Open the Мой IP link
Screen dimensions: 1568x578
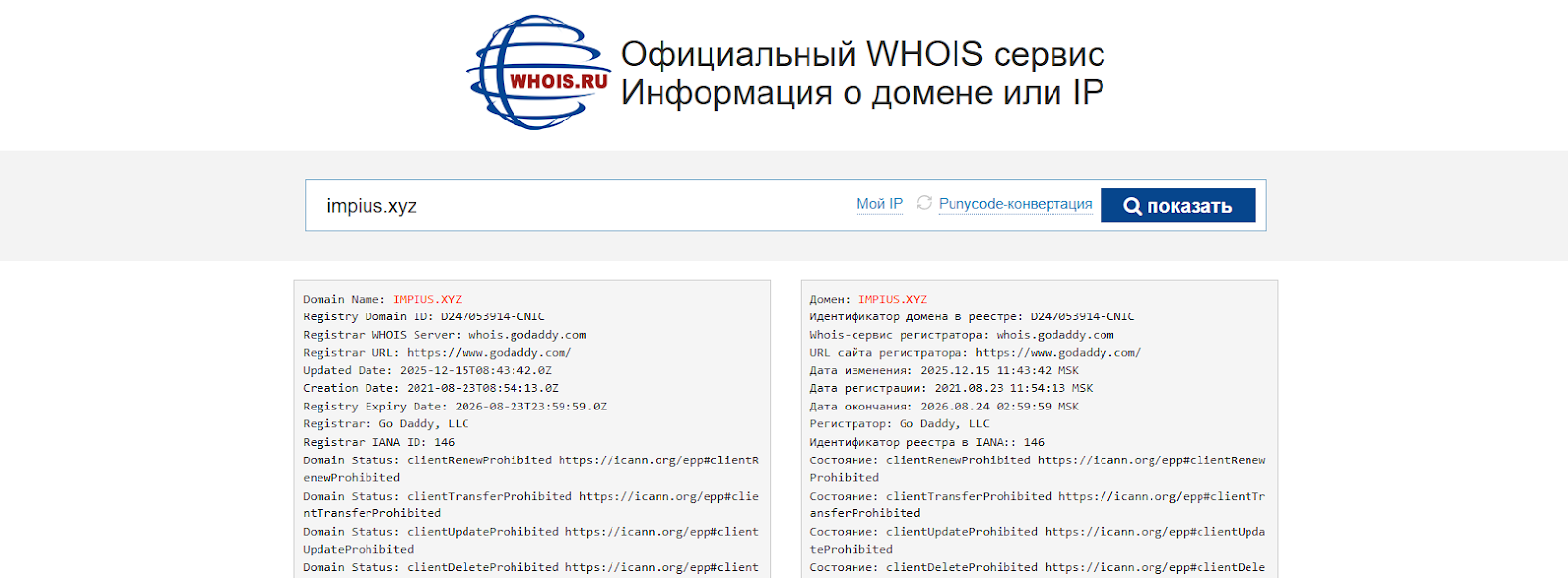coord(879,204)
